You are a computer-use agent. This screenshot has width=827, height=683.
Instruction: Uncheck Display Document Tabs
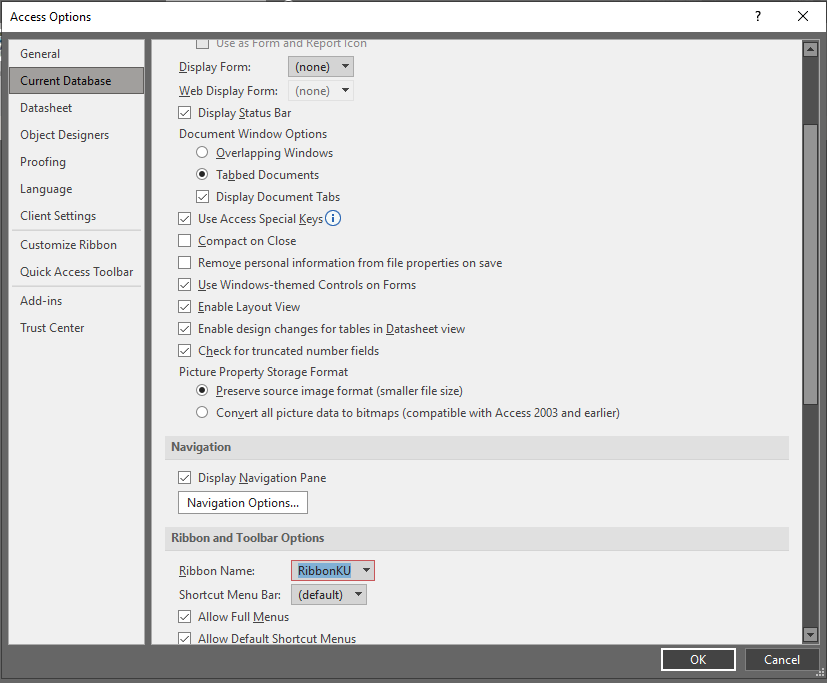point(203,197)
